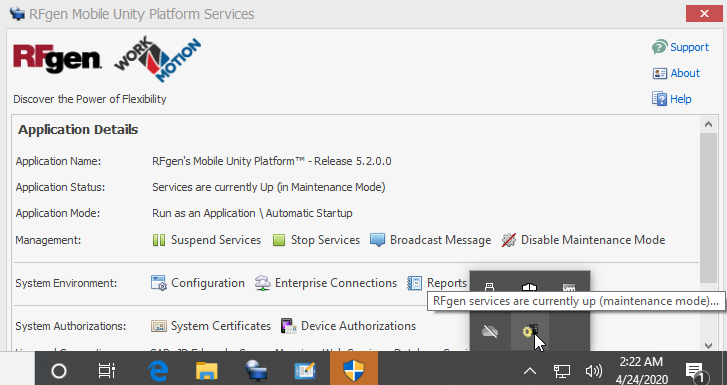This screenshot has width=727, height=385.
Task: Click the USB device tray icon
Action: coord(490,288)
